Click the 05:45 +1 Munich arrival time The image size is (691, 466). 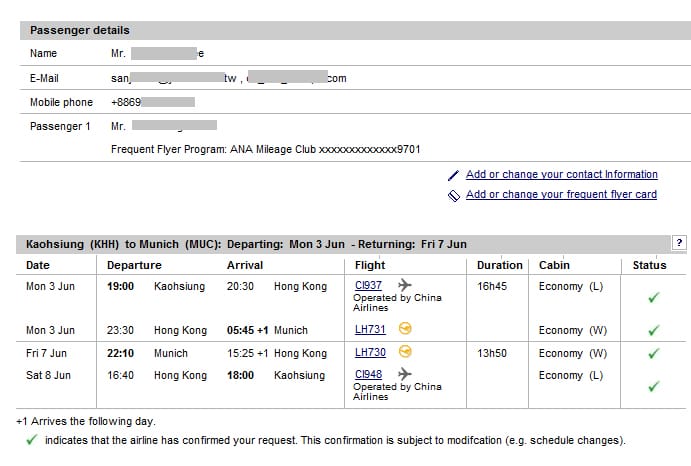pyautogui.click(x=247, y=331)
